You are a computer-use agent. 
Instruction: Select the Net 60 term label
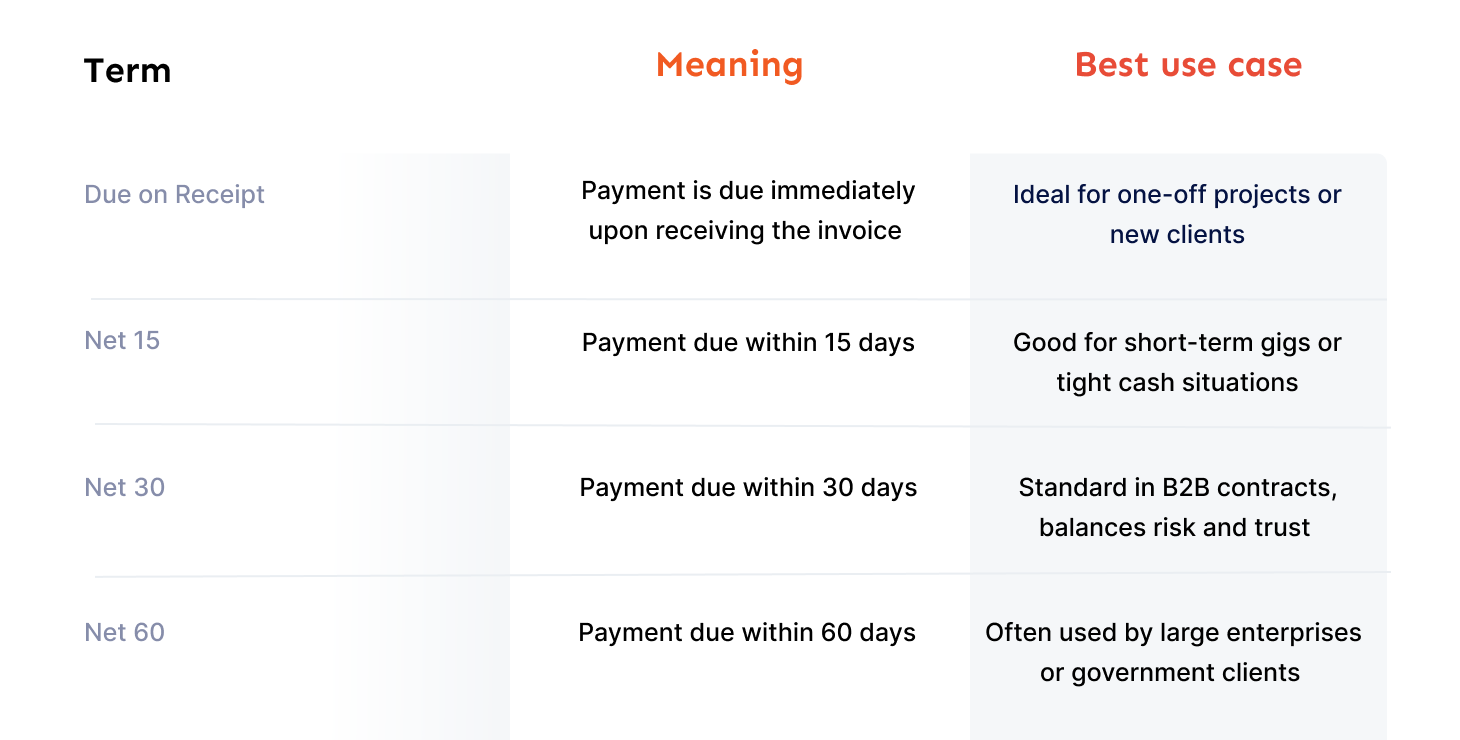coord(124,632)
